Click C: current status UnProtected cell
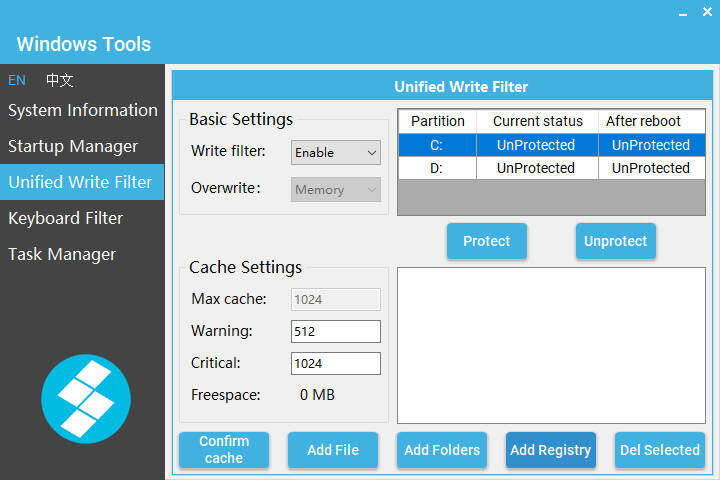The width and height of the screenshot is (720, 480). 537,145
